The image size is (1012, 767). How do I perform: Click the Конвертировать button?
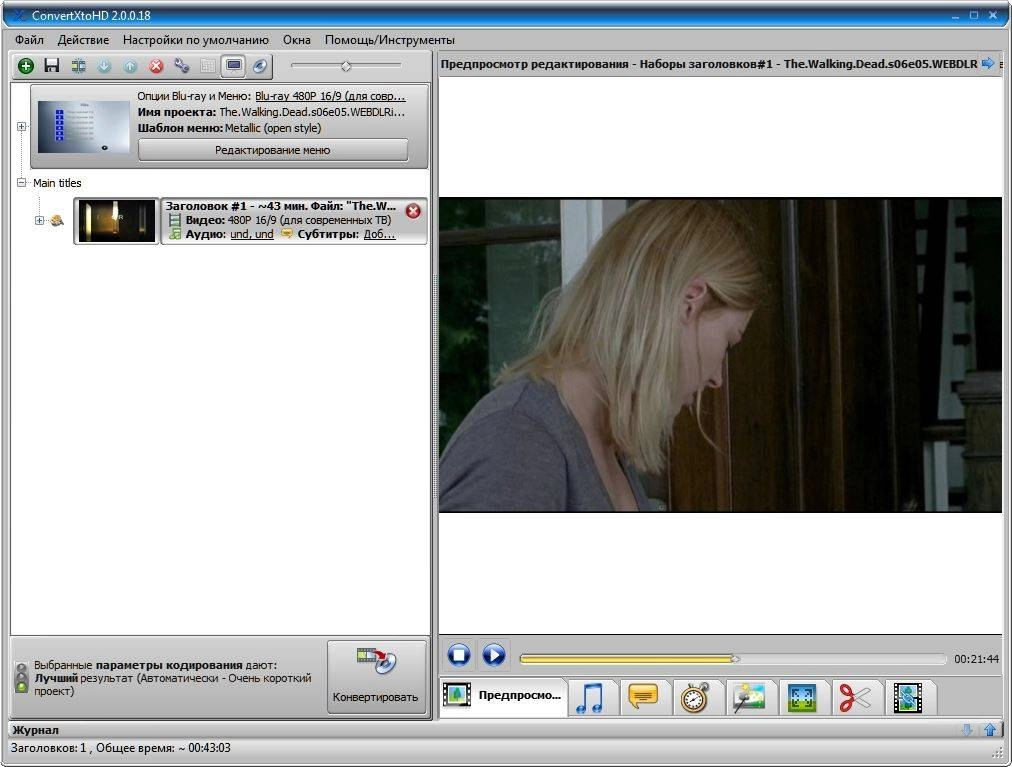(x=376, y=677)
